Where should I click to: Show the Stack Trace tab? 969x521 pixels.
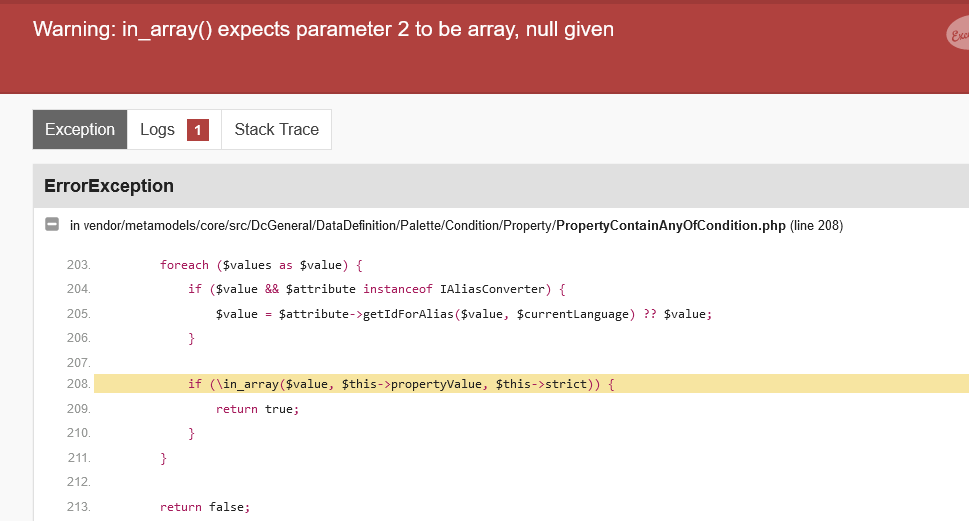[276, 130]
